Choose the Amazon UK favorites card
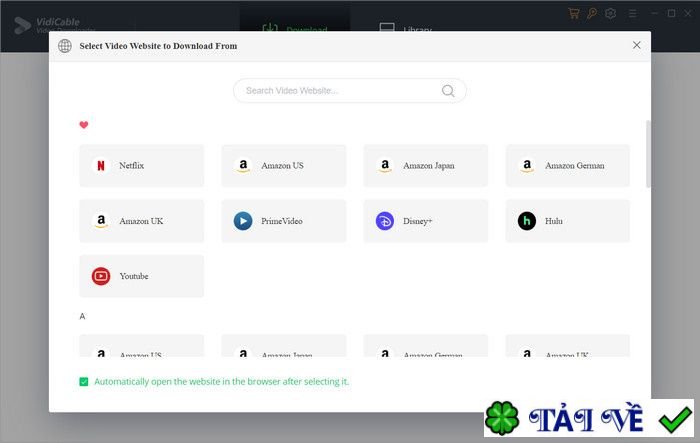This screenshot has height=443, width=700. pyautogui.click(x=142, y=221)
